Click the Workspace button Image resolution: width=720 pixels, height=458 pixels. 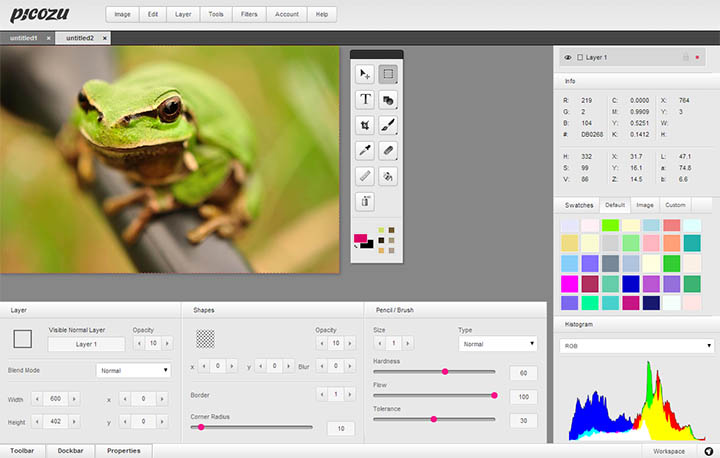(x=669, y=451)
